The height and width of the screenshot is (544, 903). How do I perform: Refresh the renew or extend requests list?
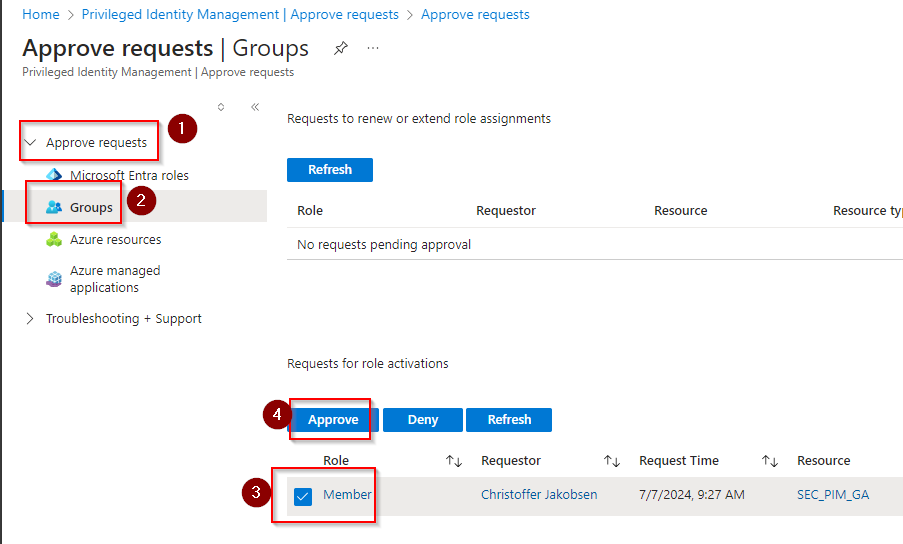(330, 170)
